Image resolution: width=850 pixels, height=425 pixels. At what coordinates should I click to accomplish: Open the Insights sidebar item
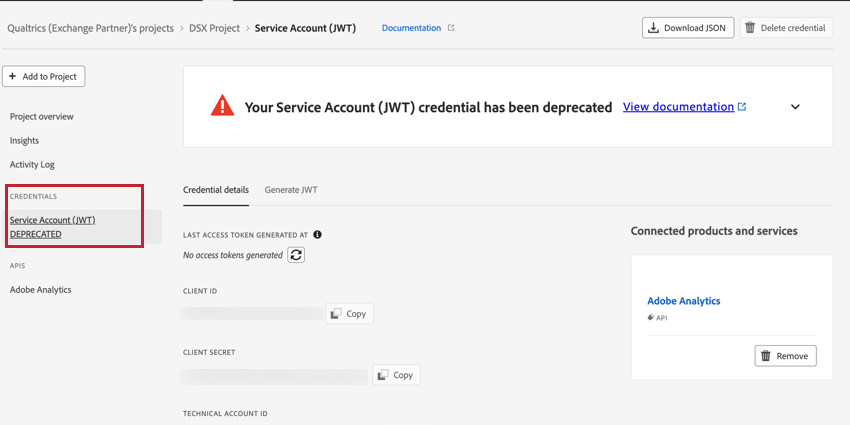[x=25, y=141]
